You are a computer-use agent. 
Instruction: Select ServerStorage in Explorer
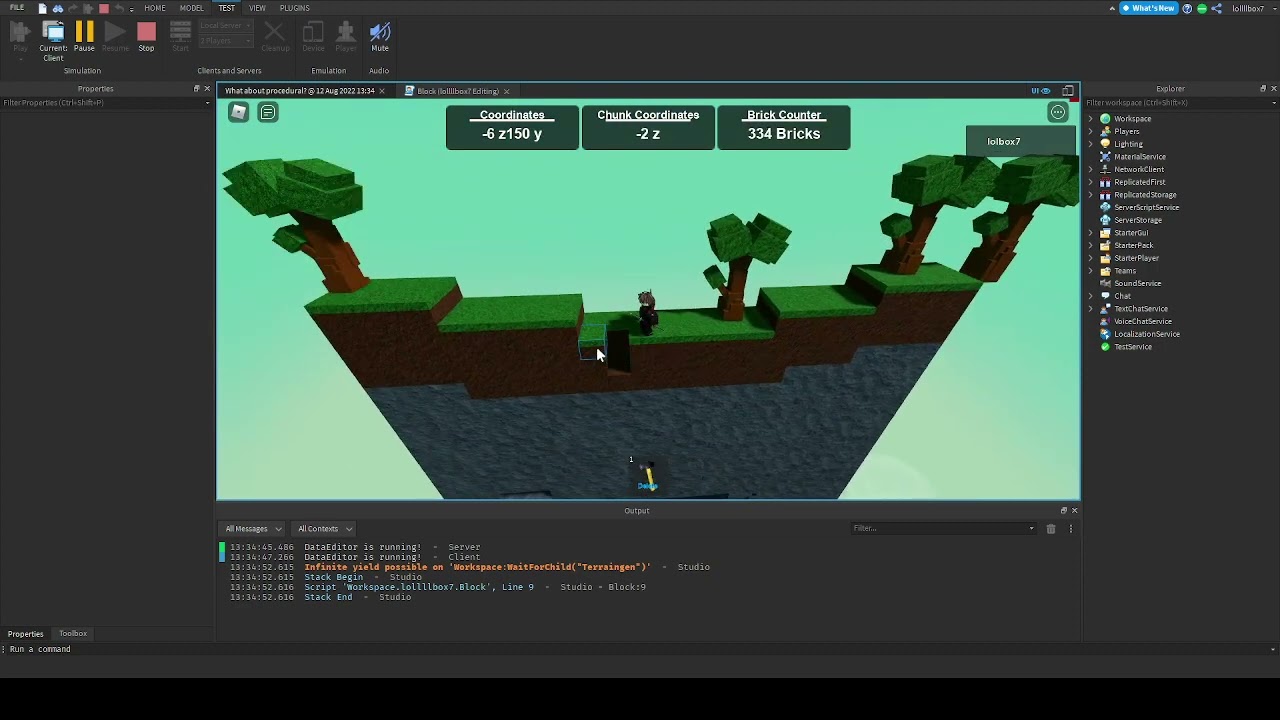tap(1138, 220)
